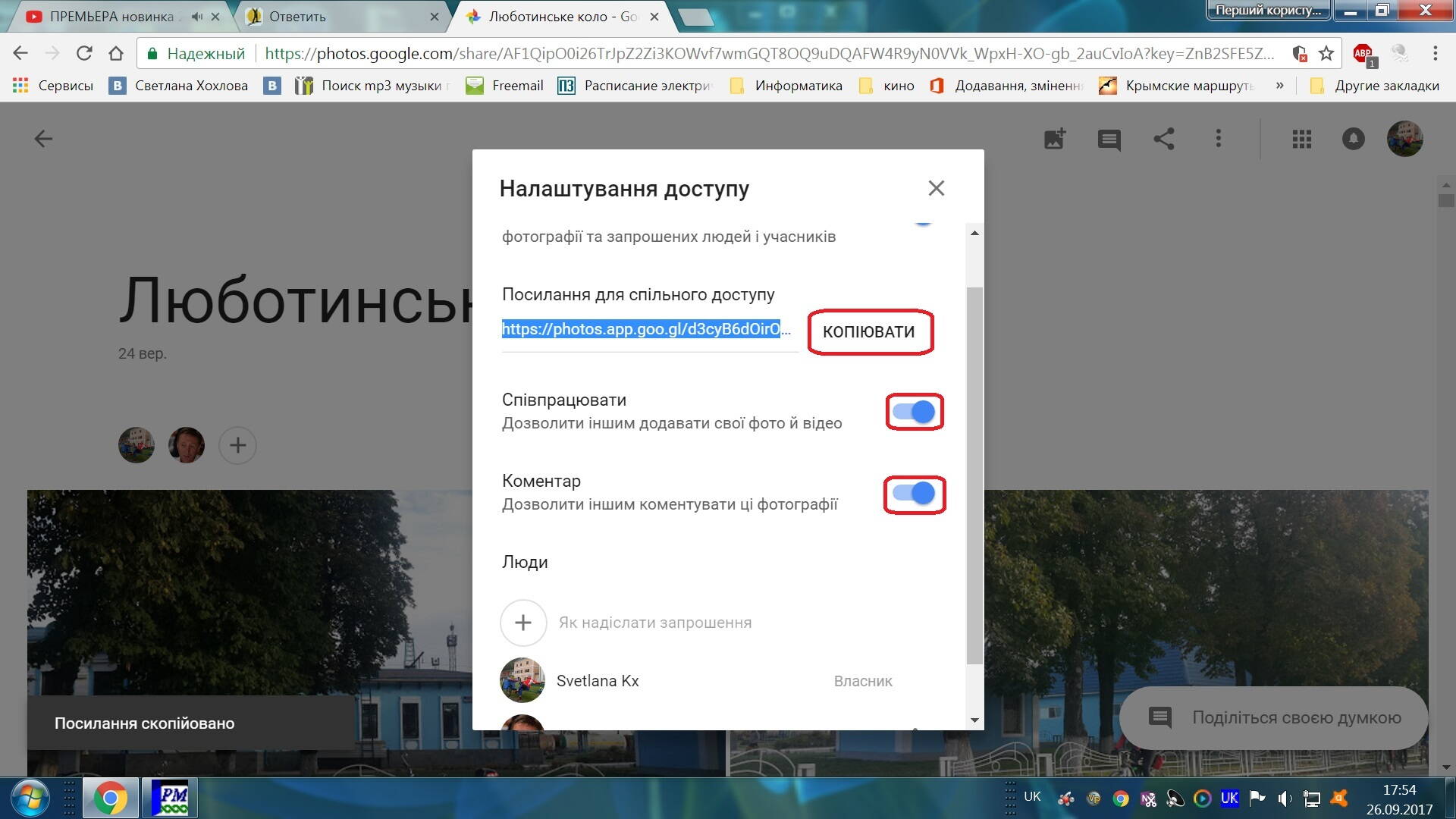
Task: Click the add photos icon in the album toolbar
Action: [x=1055, y=139]
